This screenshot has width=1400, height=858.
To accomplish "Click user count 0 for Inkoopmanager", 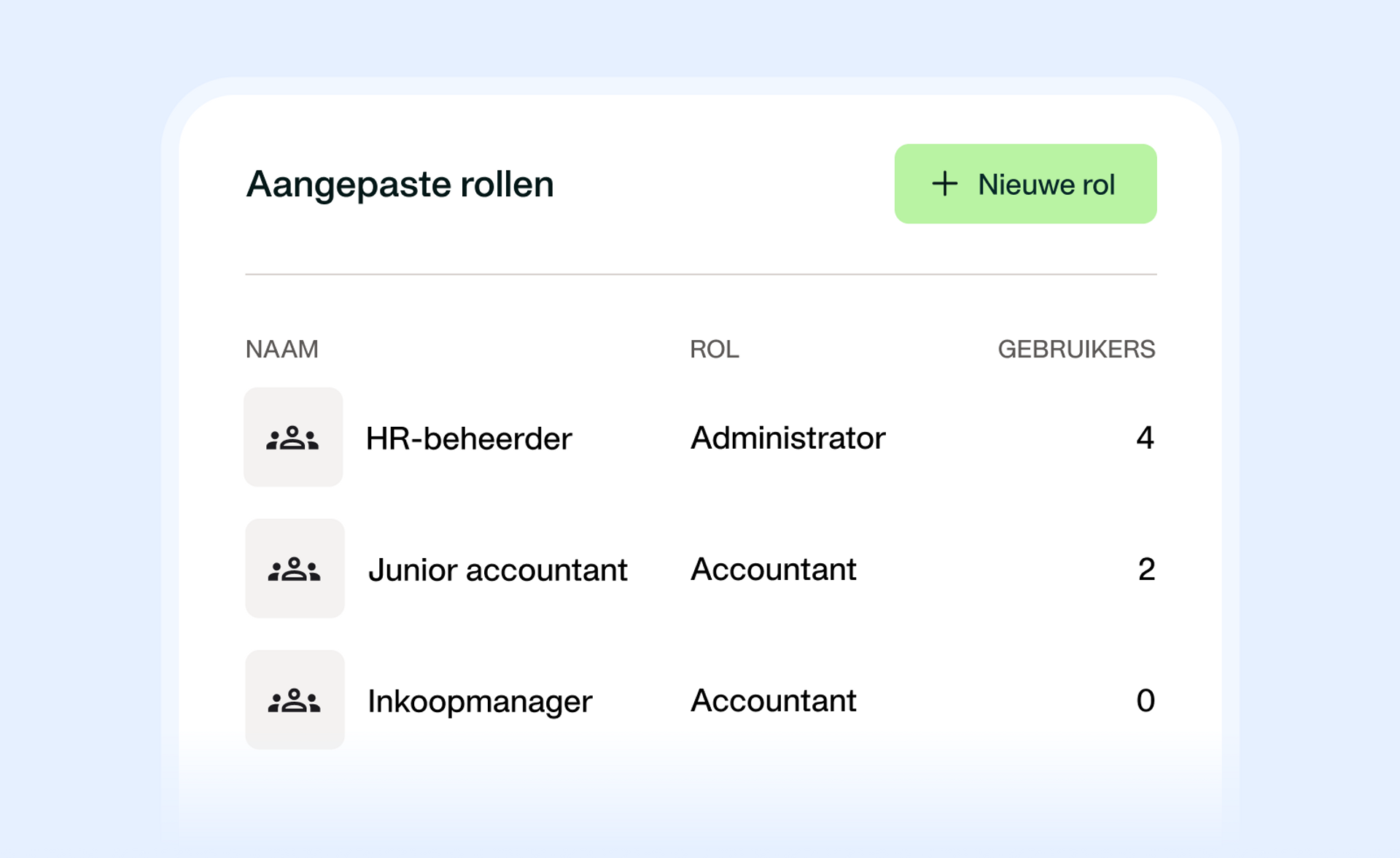I will pyautogui.click(x=1146, y=700).
